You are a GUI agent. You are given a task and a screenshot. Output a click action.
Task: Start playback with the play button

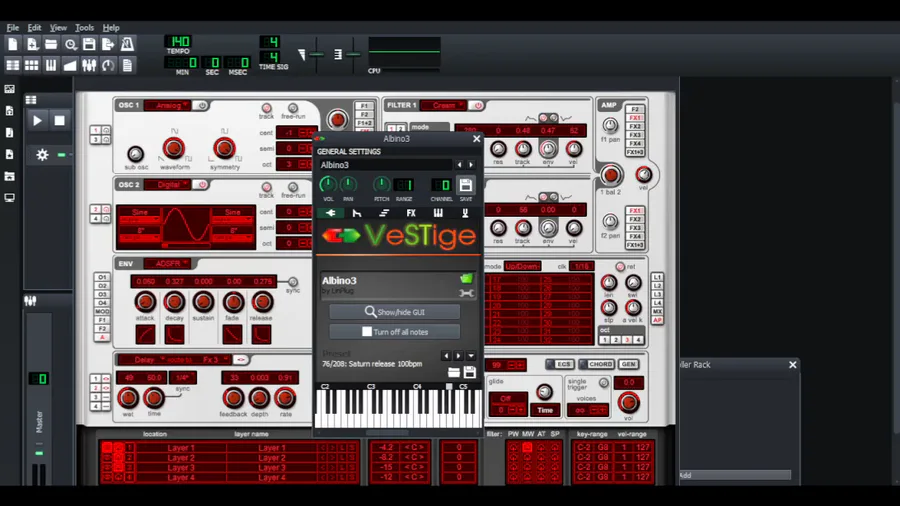click(37, 120)
